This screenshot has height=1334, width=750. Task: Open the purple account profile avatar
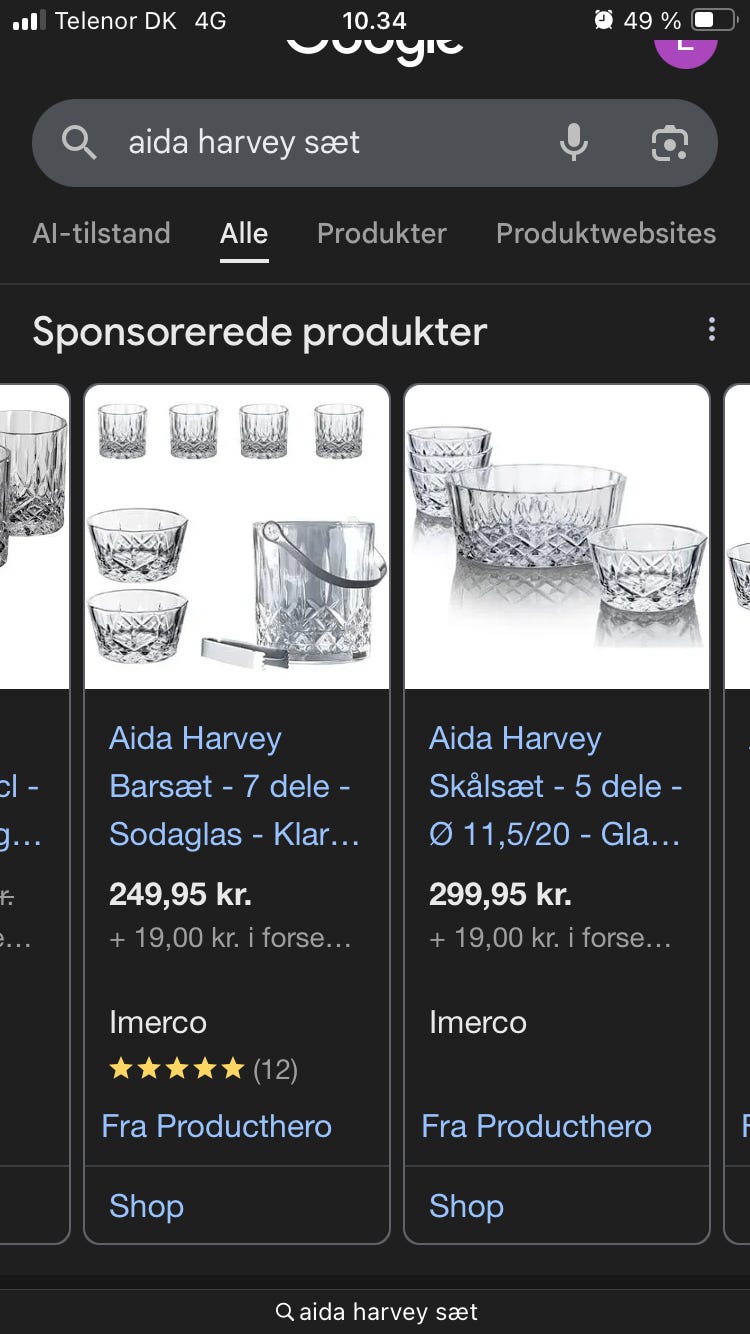(685, 45)
